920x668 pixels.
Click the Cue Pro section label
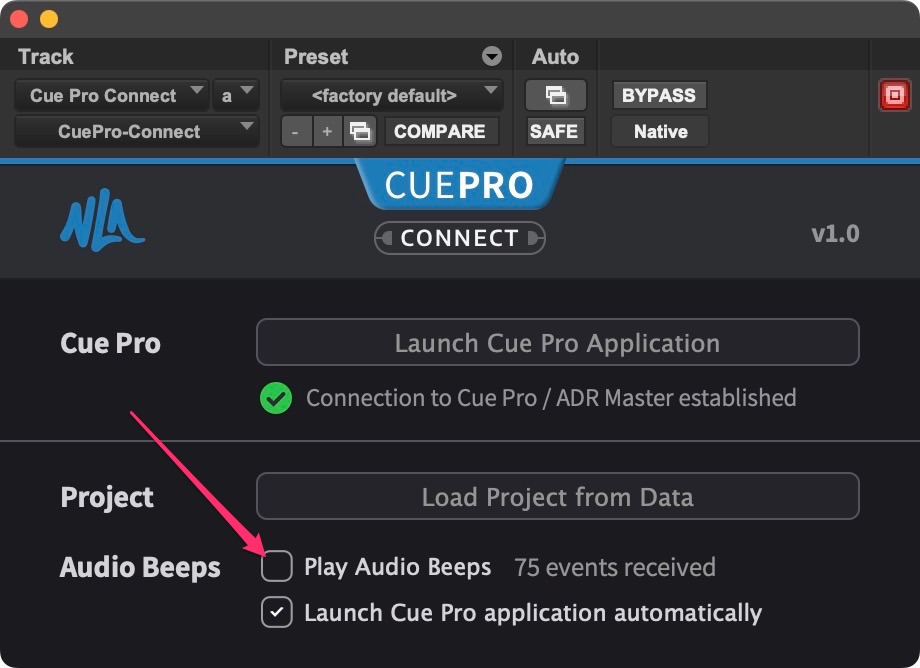pyautogui.click(x=110, y=343)
